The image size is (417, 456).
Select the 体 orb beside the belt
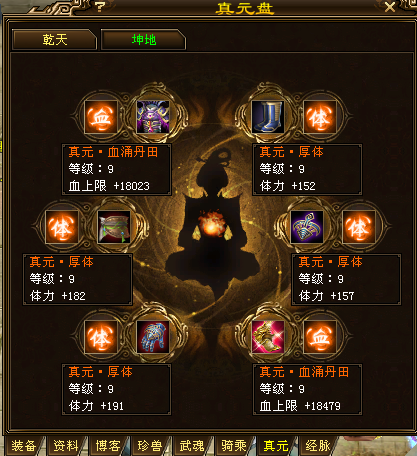[x=62, y=227]
